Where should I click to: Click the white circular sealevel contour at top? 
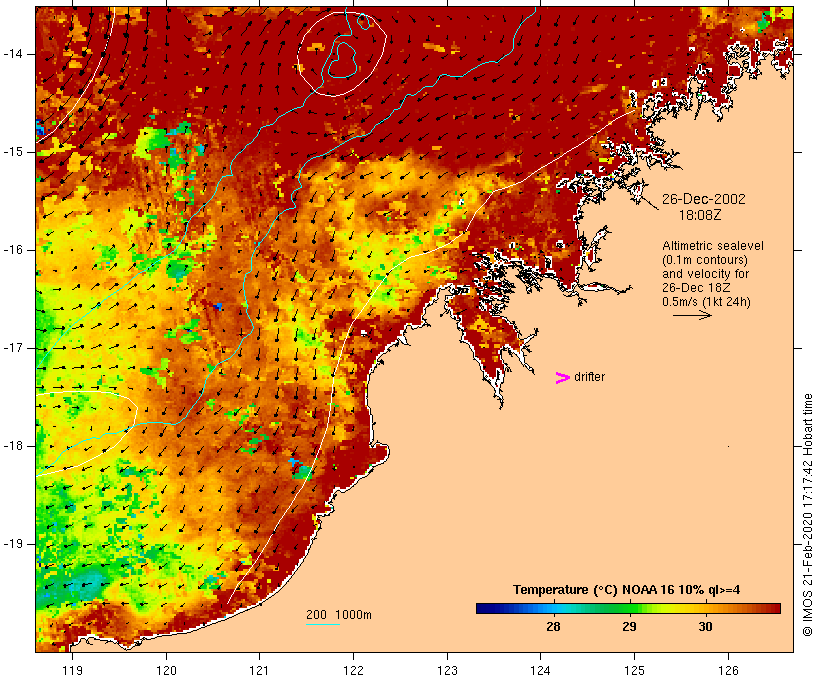click(342, 54)
